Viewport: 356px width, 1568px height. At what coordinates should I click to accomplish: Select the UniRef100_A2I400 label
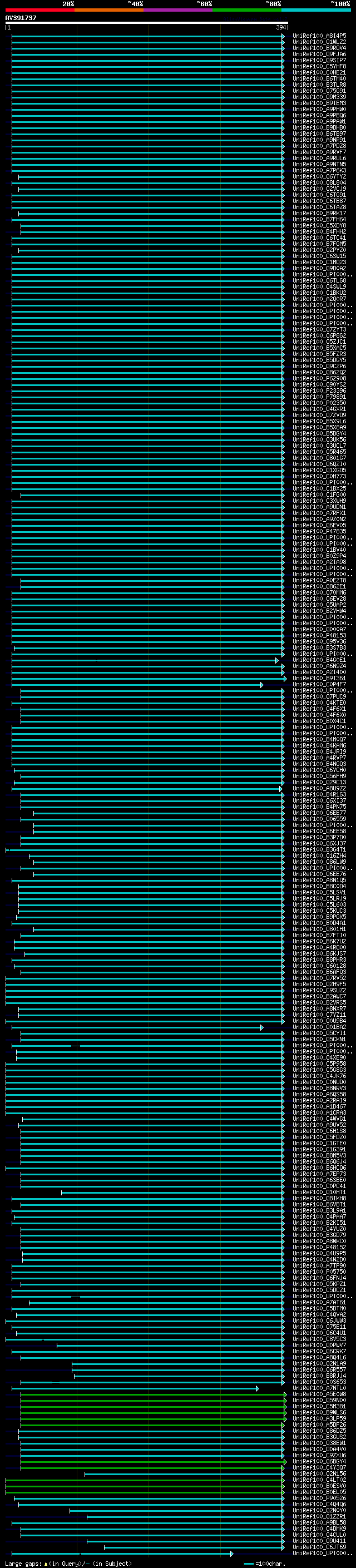319,672
